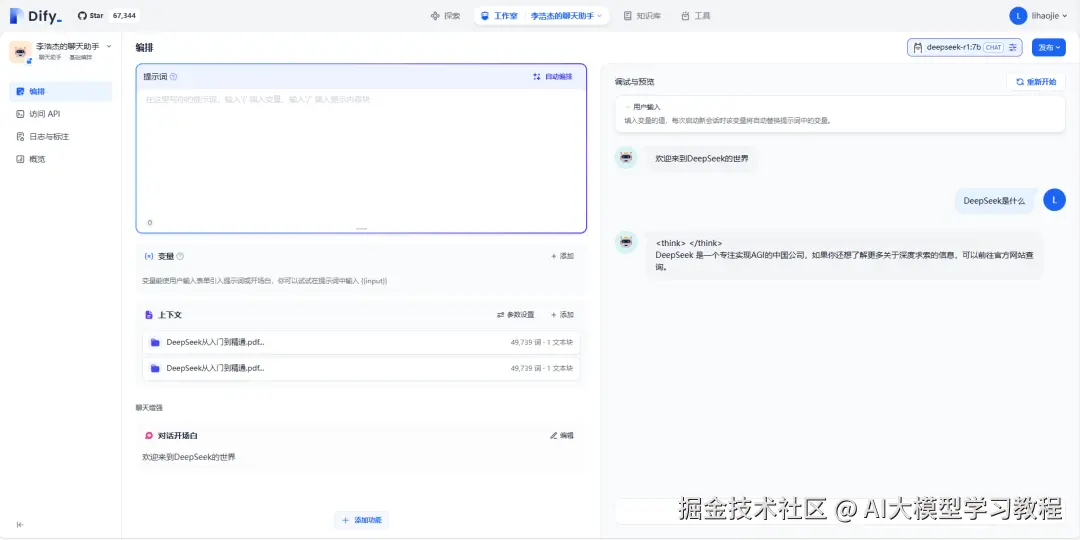Open the 知识库 tab
Viewport: 1080px width, 540px height.
pyautogui.click(x=642, y=16)
